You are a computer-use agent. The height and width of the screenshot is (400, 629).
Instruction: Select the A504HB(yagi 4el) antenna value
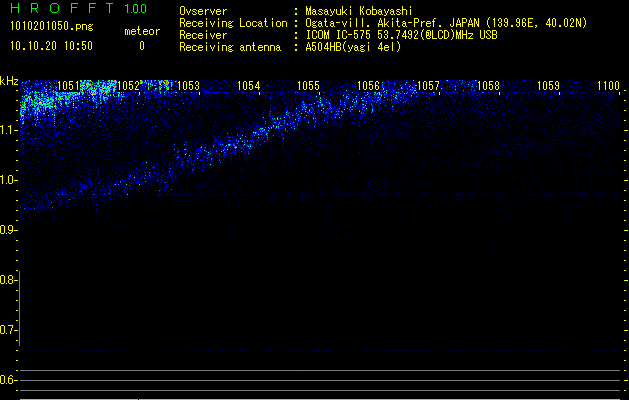coord(353,47)
